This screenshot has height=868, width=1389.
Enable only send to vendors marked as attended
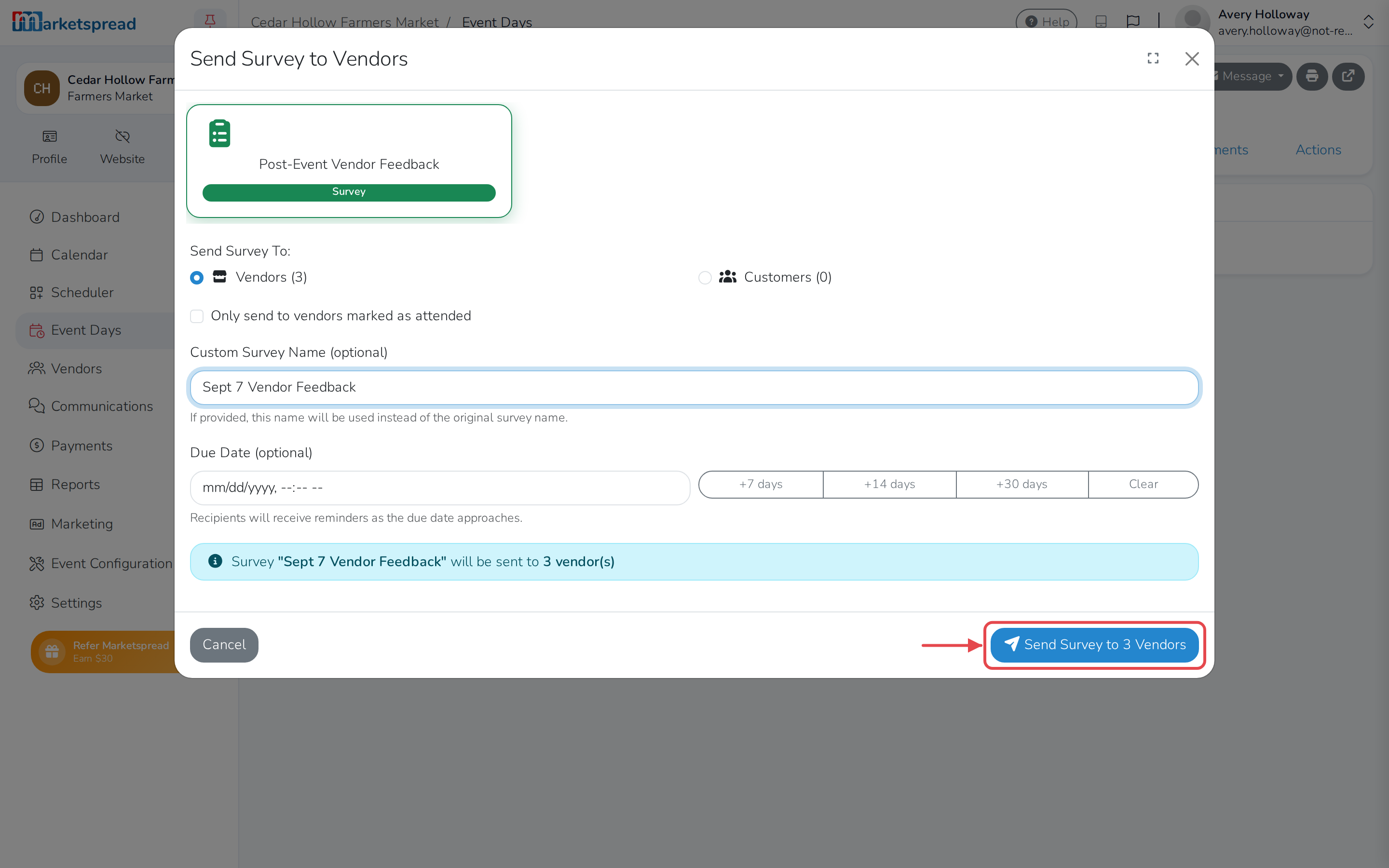[x=197, y=316]
